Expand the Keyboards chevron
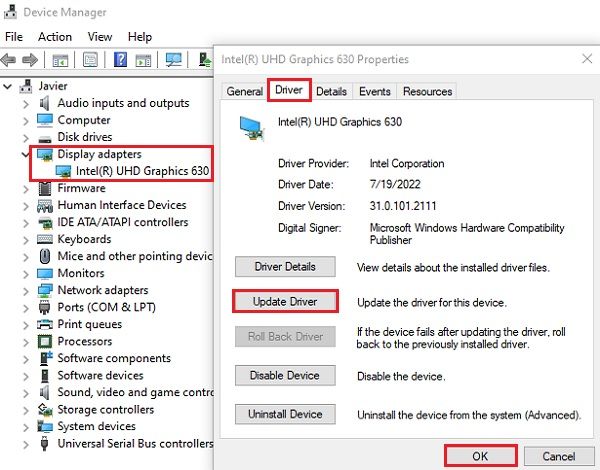This screenshot has width=600, height=470. 26,240
